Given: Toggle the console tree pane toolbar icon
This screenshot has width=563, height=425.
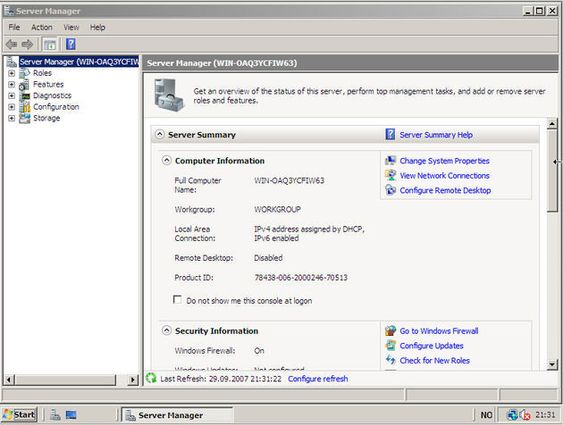Looking at the screenshot, I should click(x=50, y=45).
